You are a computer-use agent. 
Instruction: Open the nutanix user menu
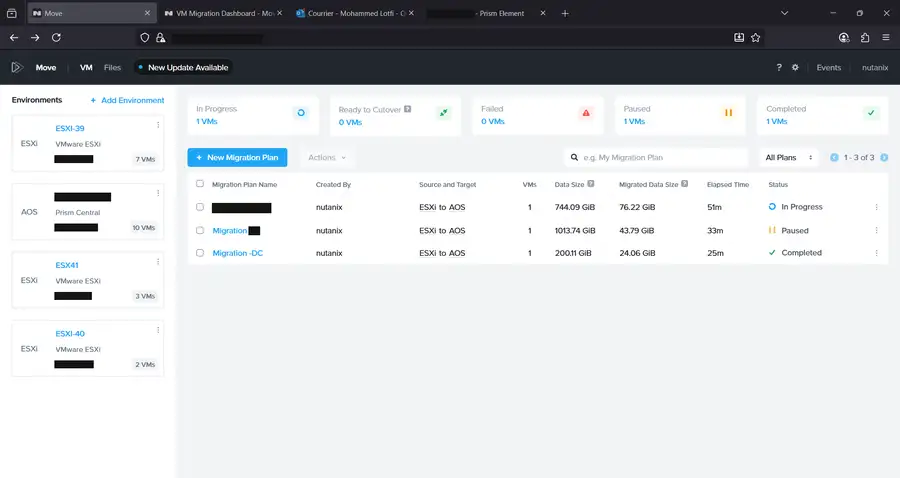point(875,67)
